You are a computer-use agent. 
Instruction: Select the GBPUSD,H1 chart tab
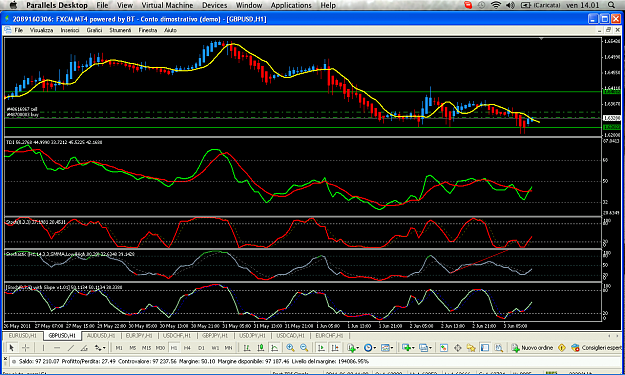tap(62, 336)
